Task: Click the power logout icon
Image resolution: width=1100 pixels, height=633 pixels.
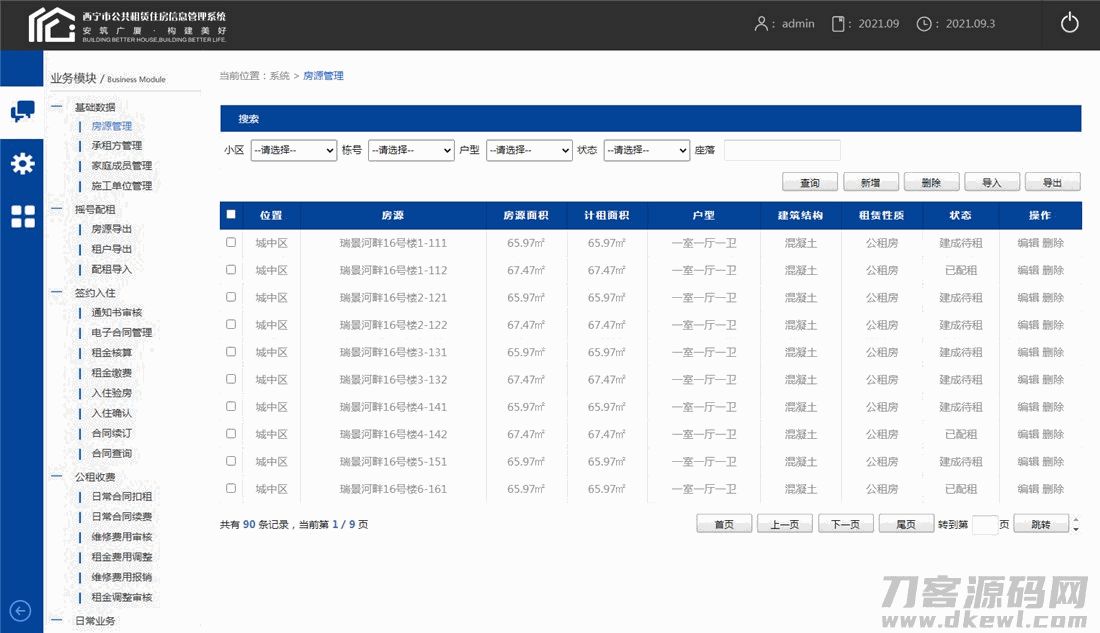Action: [x=1069, y=24]
